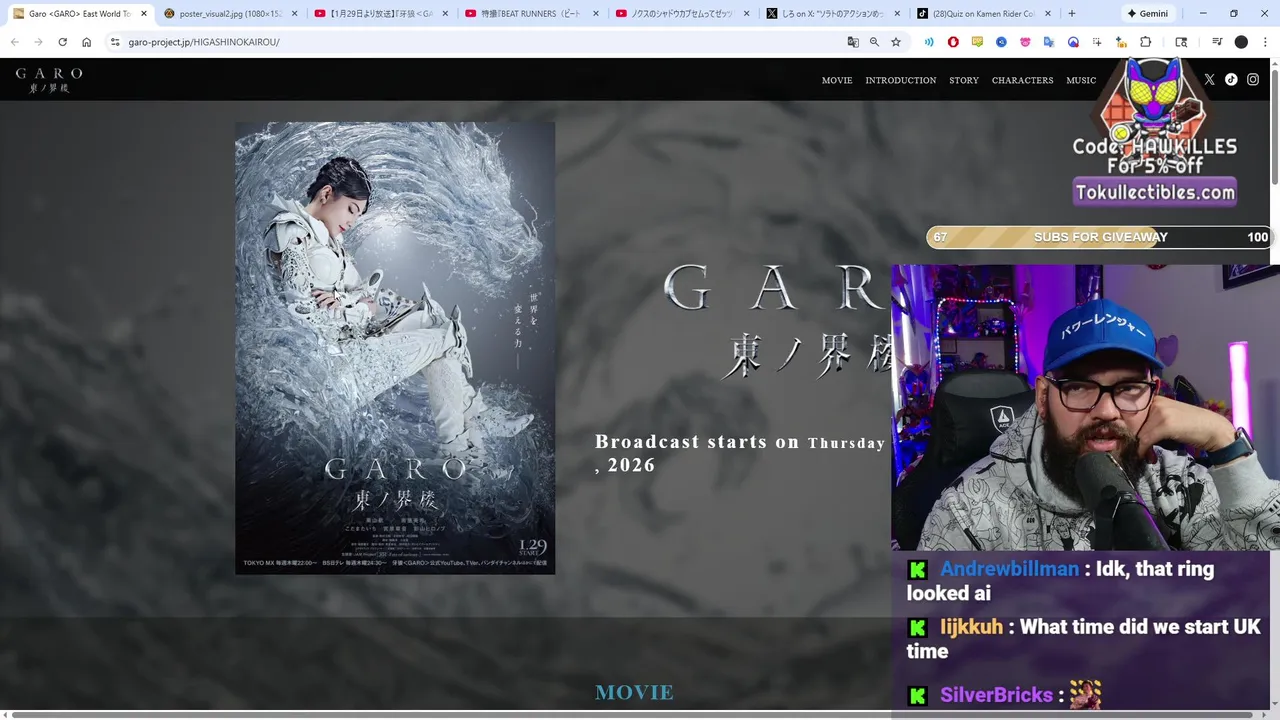Open GARO's Instagram social link
This screenshot has height=720, width=1280.
(1253, 80)
